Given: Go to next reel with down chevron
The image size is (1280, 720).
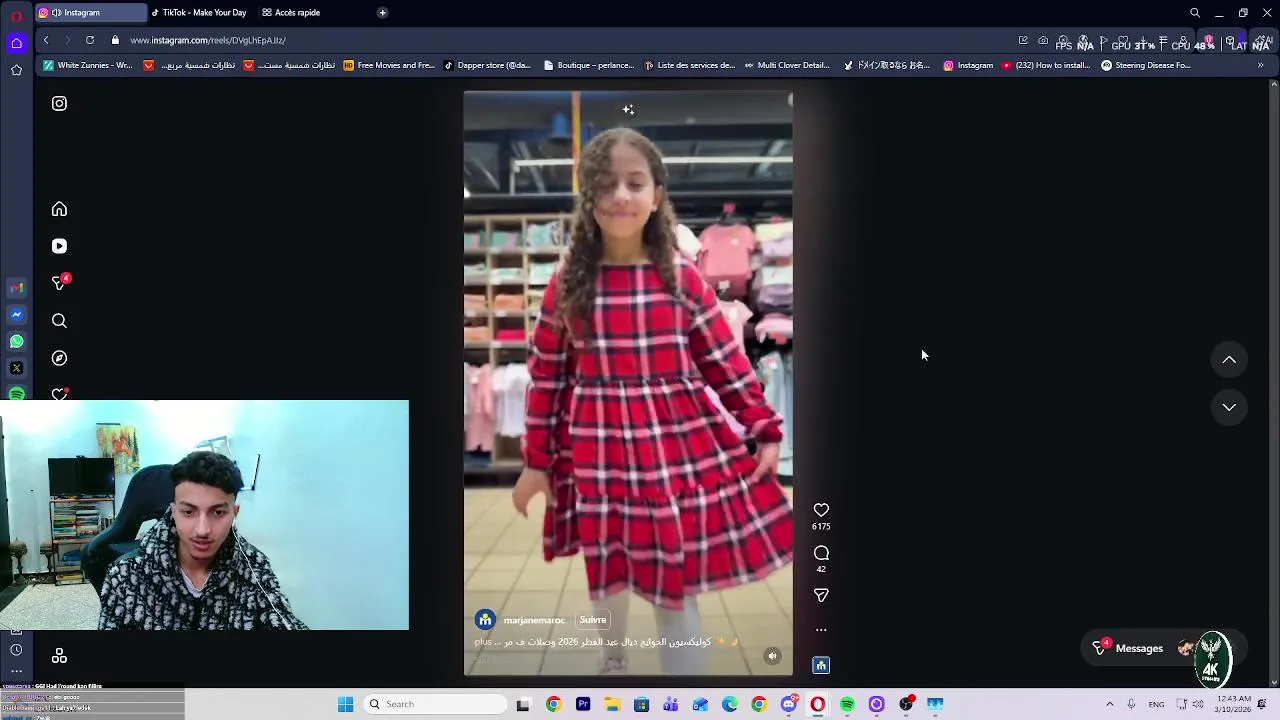Looking at the screenshot, I should pos(1229,407).
